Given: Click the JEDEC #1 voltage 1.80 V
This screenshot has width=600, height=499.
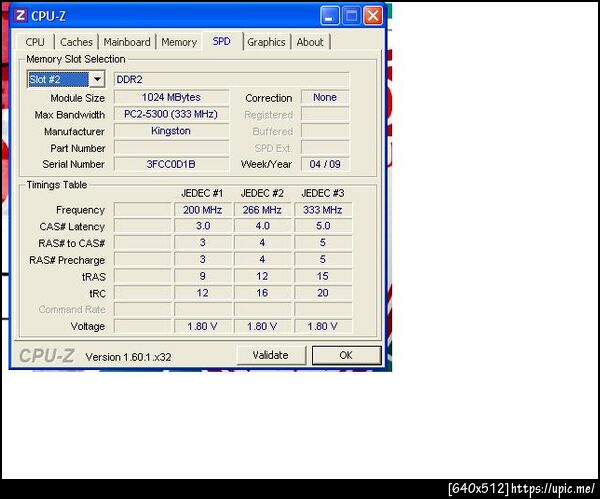Looking at the screenshot, I should coord(203,326).
